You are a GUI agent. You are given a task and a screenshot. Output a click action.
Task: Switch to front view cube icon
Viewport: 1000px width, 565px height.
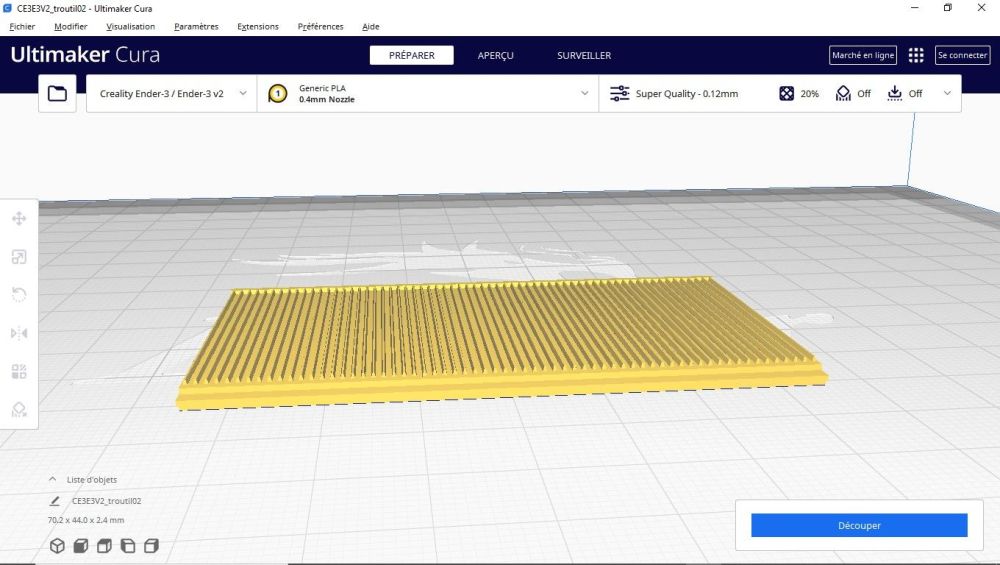tap(81, 546)
